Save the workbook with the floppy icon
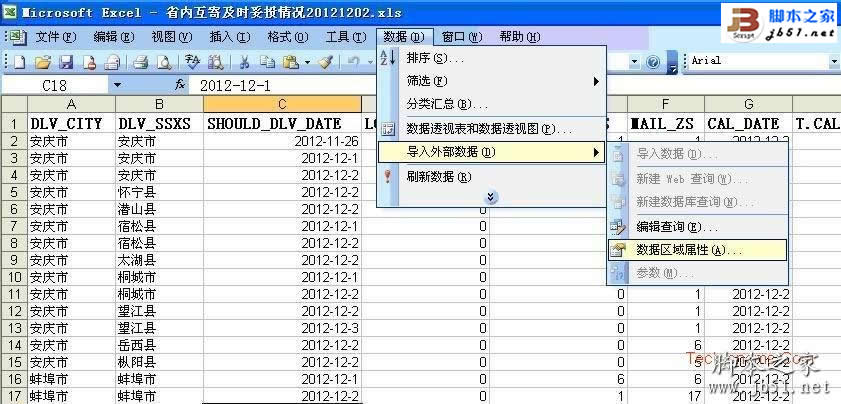Viewport: 841px width, 404px height. (x=65, y=62)
